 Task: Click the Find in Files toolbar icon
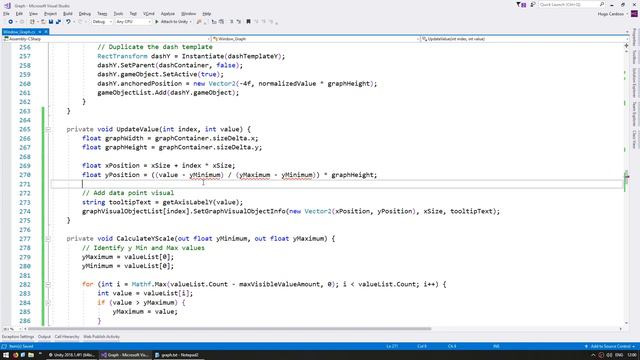pos(199,22)
